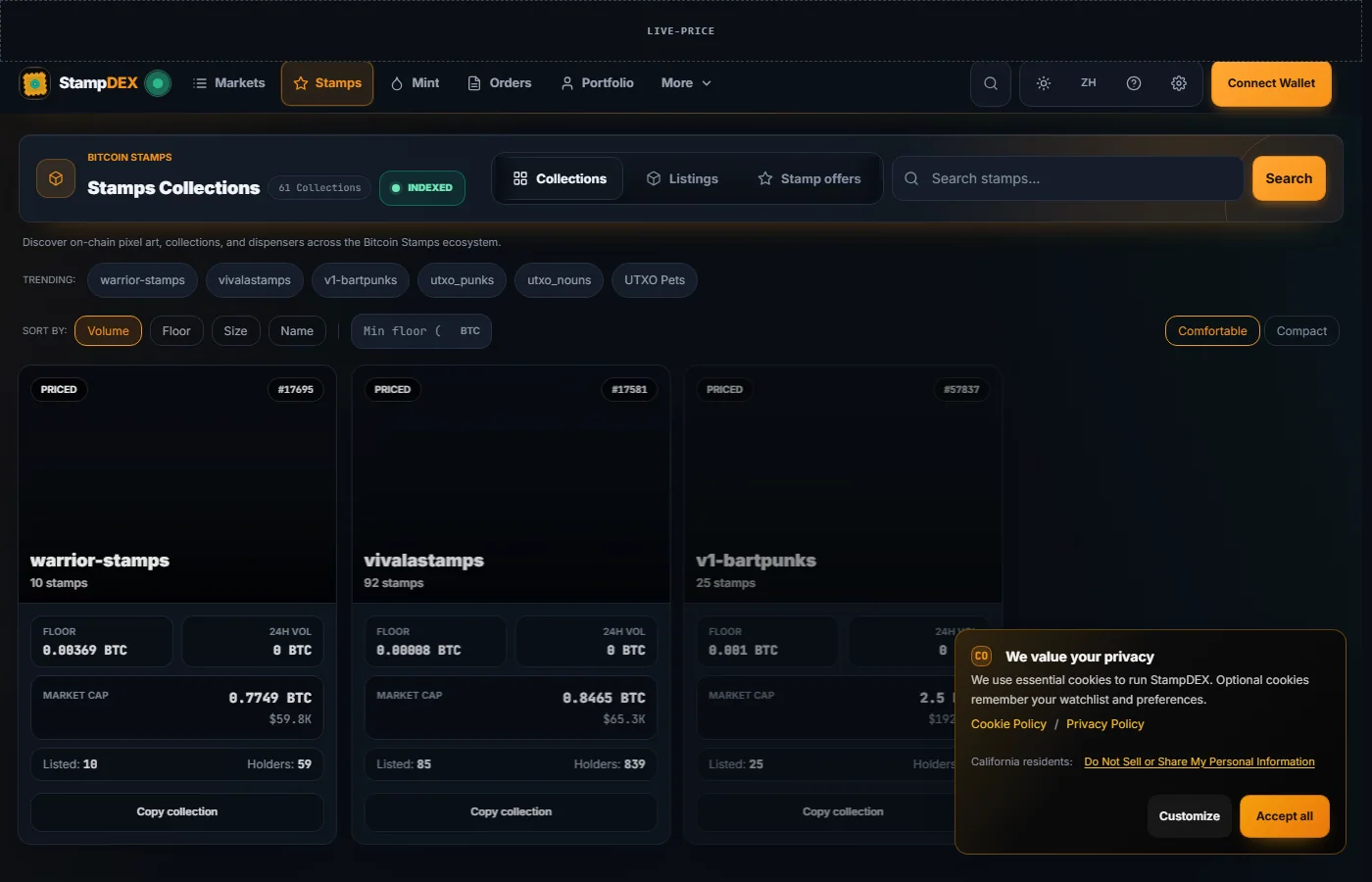Screen dimensions: 1372x882
Task: Choose the Comfortable view density
Action: (1212, 331)
